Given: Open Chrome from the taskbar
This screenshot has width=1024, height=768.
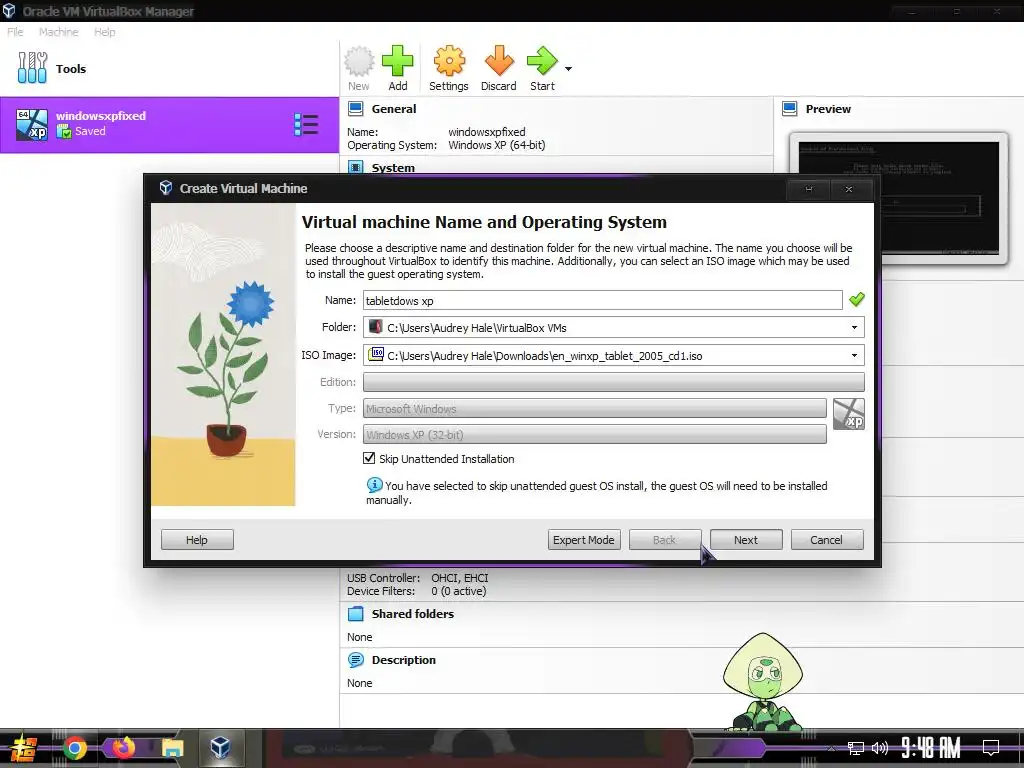Looking at the screenshot, I should coord(75,748).
